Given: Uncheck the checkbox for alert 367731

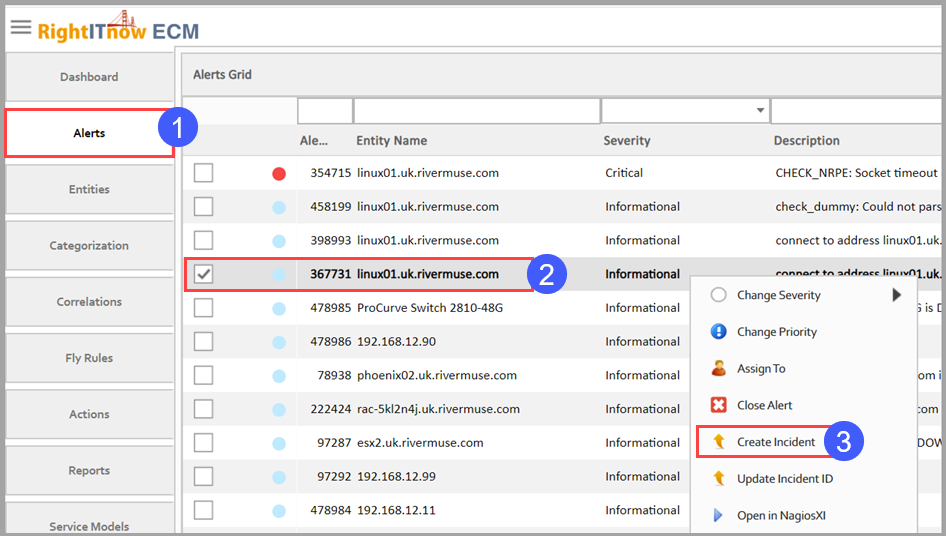Looking at the screenshot, I should (x=203, y=274).
